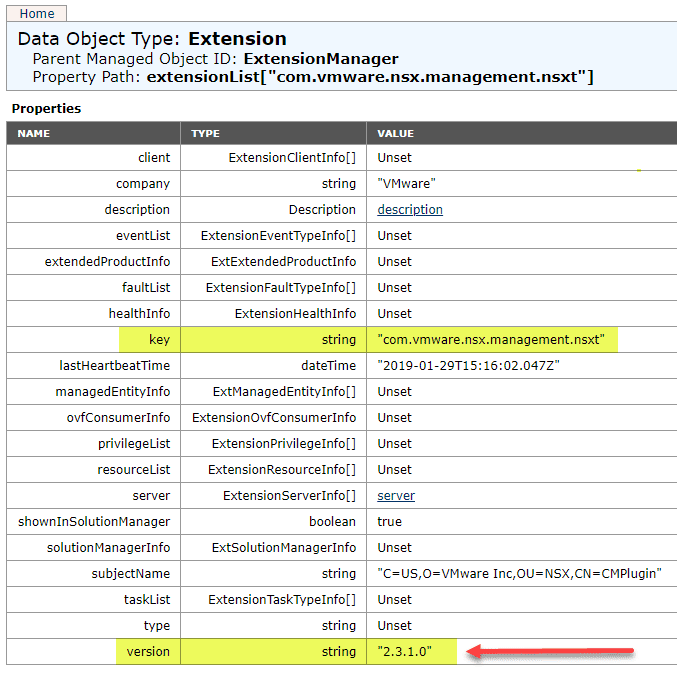Select the company property name
The image size is (677, 679).
click(143, 184)
